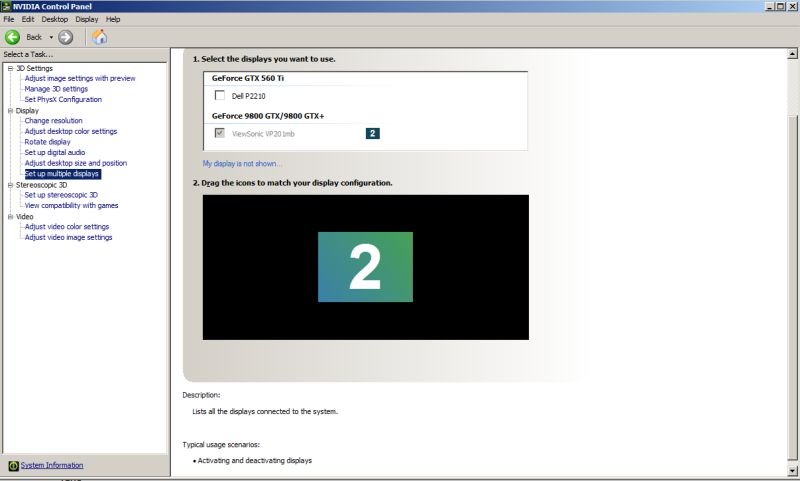Open Set up digital audio
This screenshot has width=800, height=481.
coord(55,153)
